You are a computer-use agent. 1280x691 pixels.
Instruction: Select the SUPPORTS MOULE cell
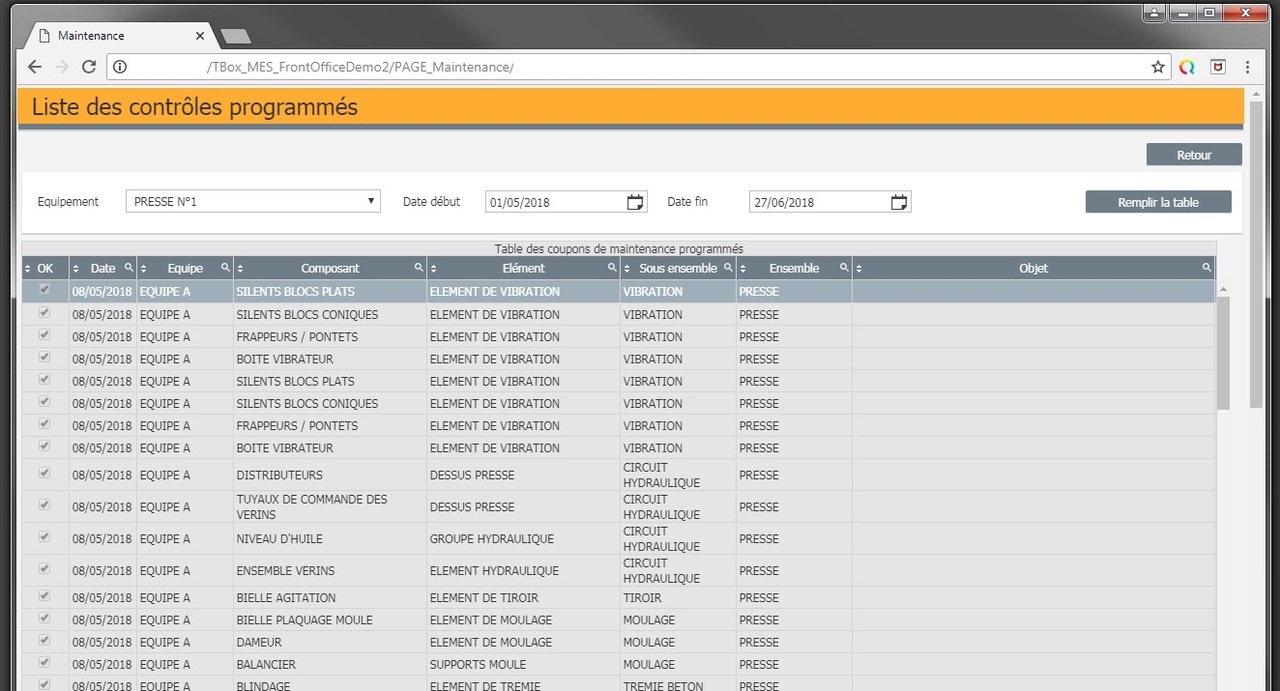[x=523, y=664]
